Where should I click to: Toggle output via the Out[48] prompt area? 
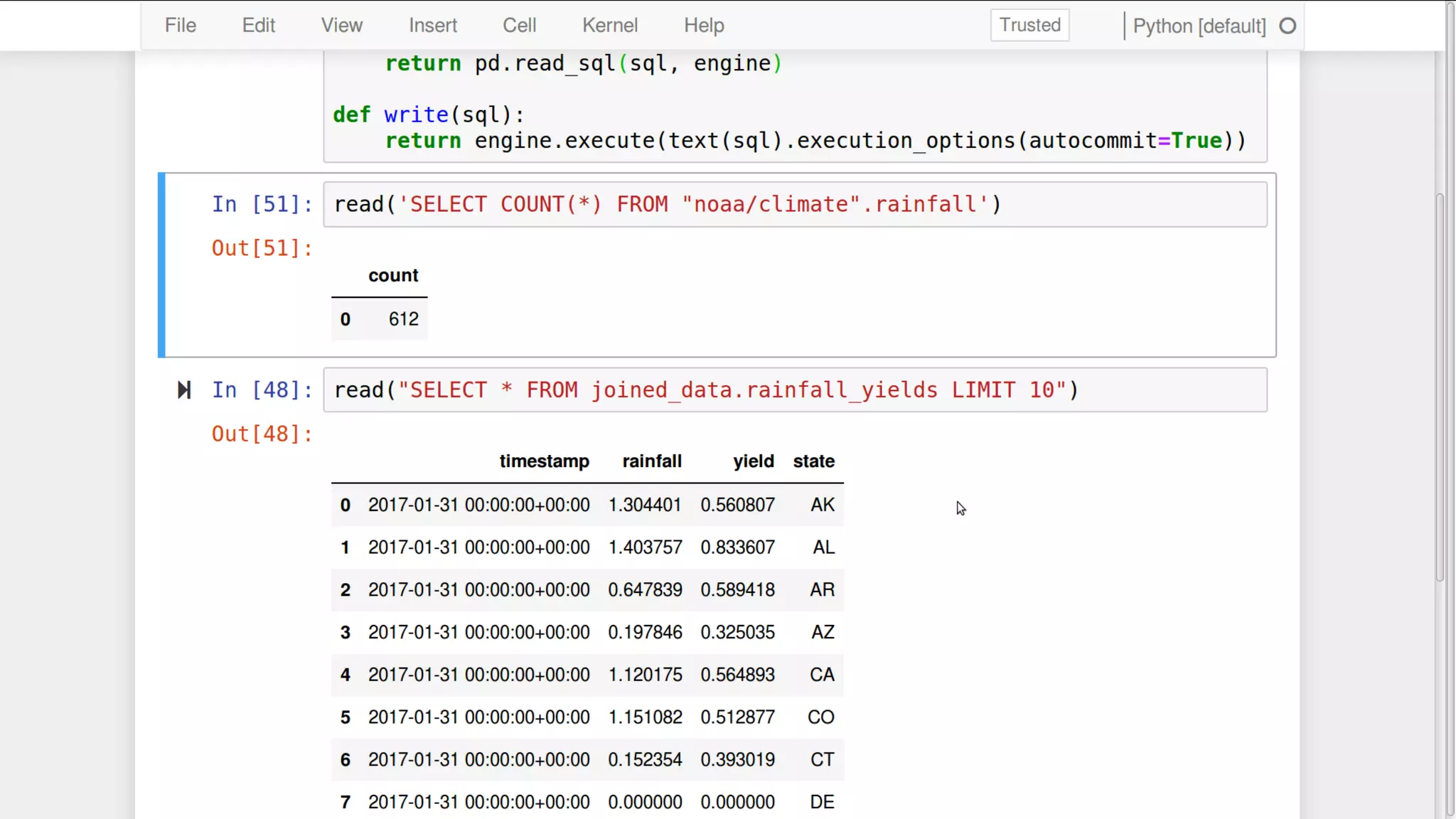[x=262, y=434]
